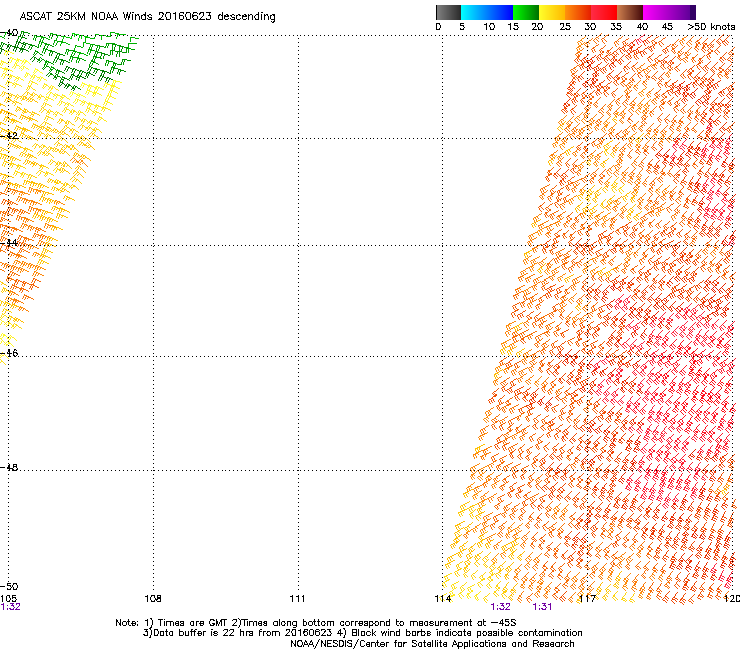Click the '35' legend scale label
Viewport: 740px width, 650px height.
(x=616, y=27)
